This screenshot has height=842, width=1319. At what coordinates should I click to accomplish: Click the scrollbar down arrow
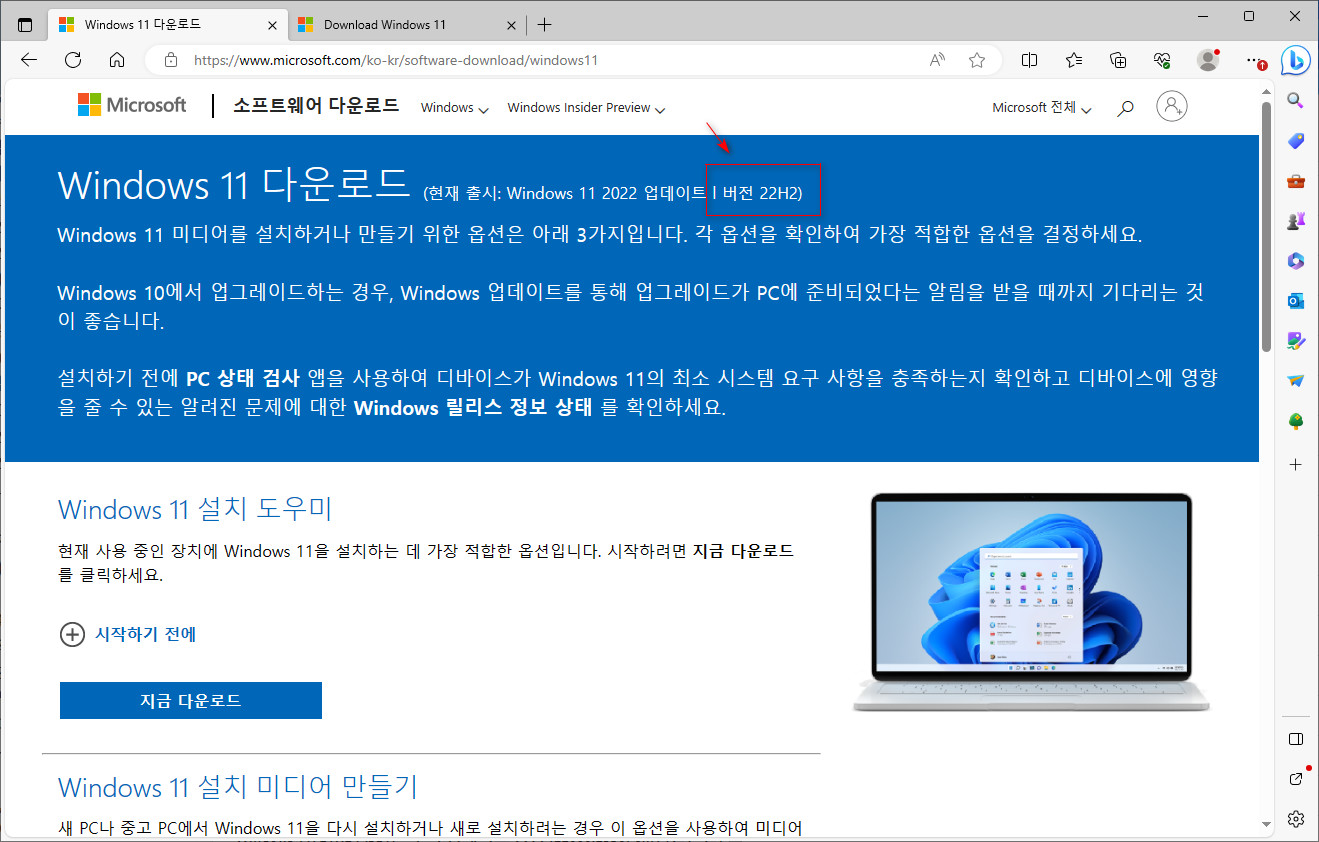point(1267,825)
